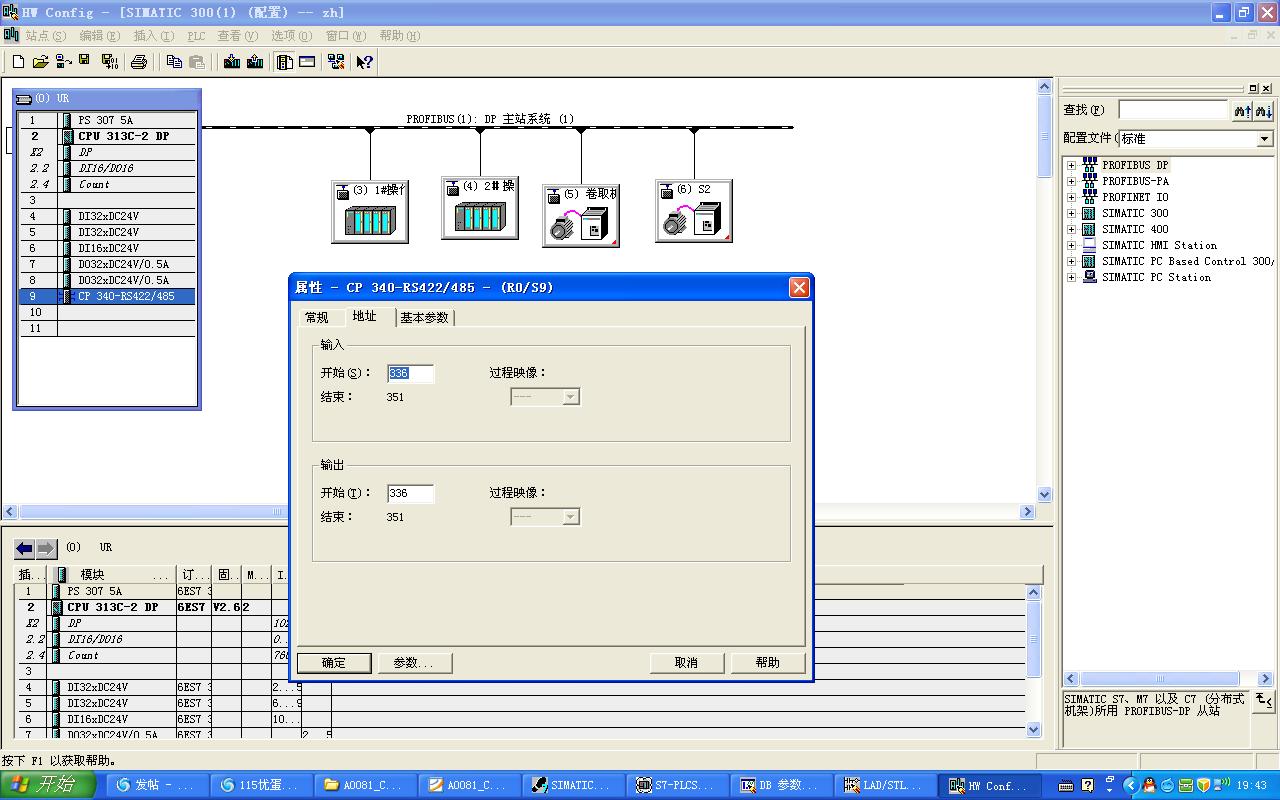Click the Copy toolbar icon

pyautogui.click(x=174, y=62)
